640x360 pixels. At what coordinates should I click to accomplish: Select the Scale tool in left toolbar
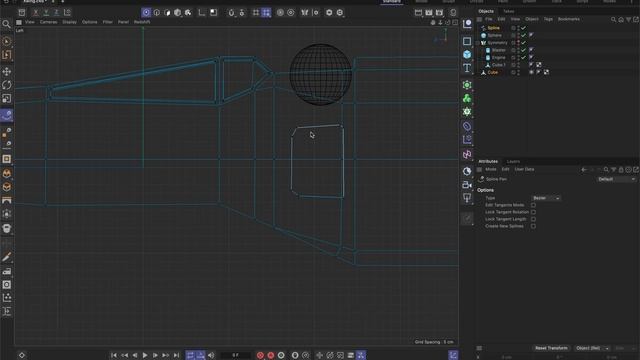7,98
